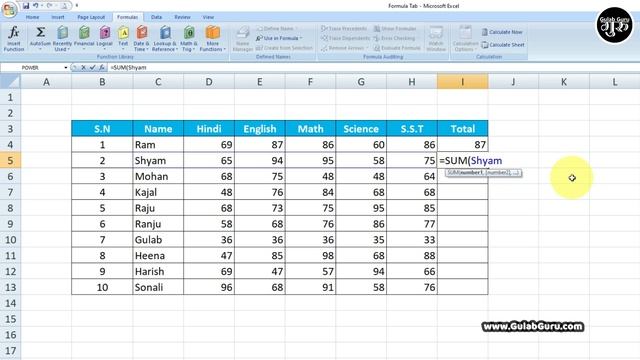Click Kajal's English score 76

[259, 192]
